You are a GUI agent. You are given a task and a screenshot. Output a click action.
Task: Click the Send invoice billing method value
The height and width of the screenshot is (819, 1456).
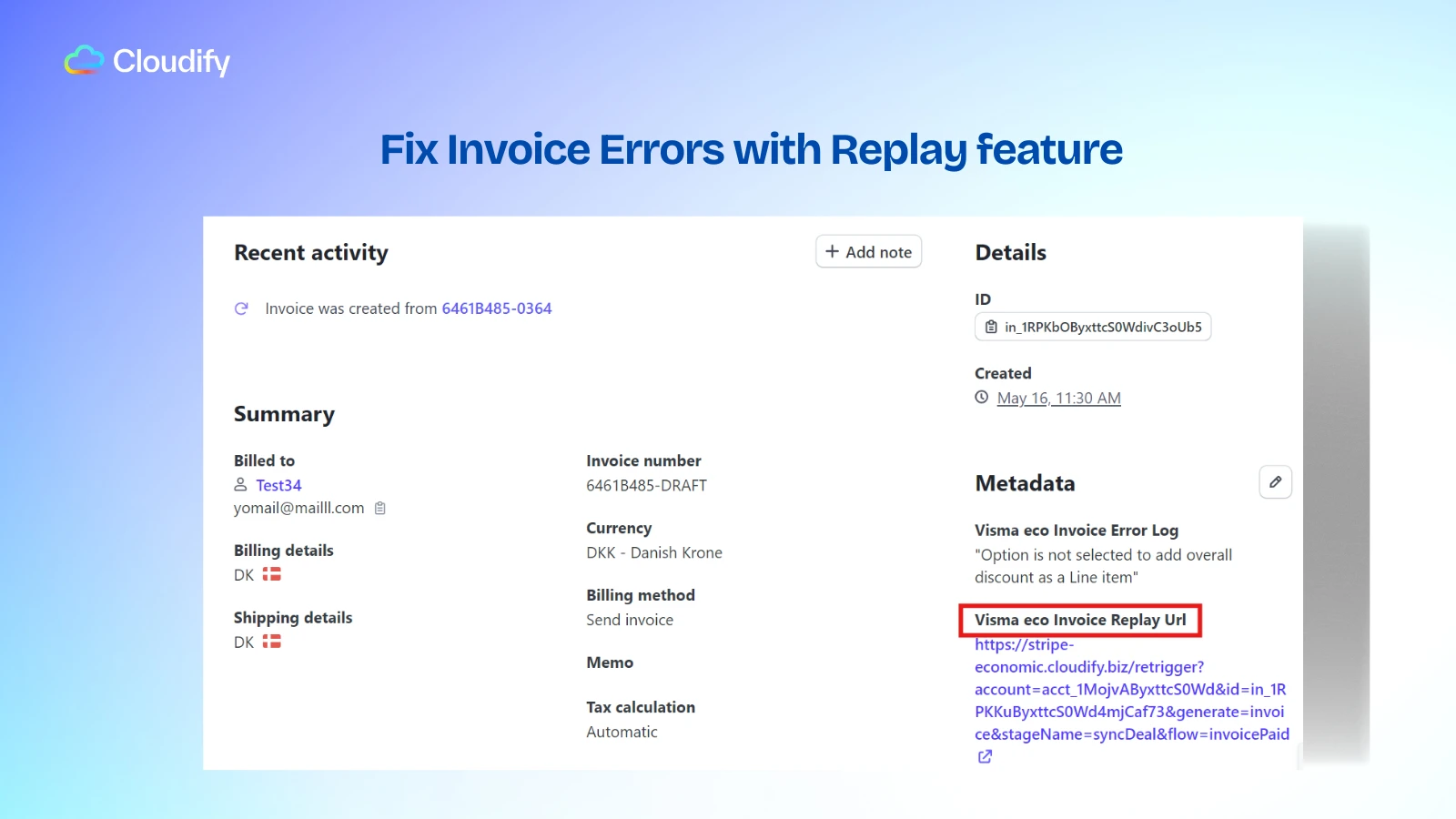630,620
